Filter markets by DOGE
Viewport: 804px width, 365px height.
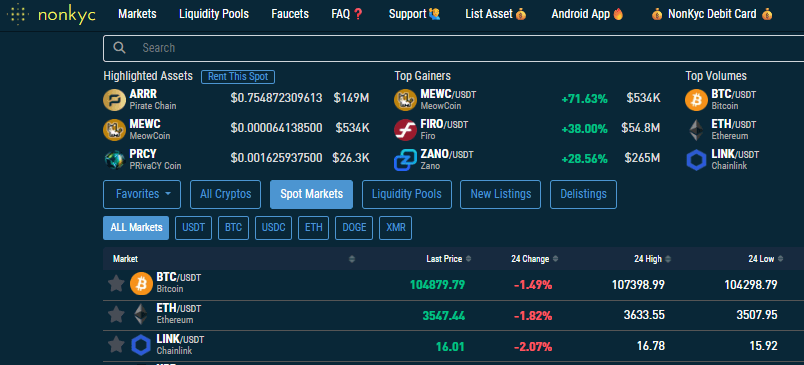354,228
